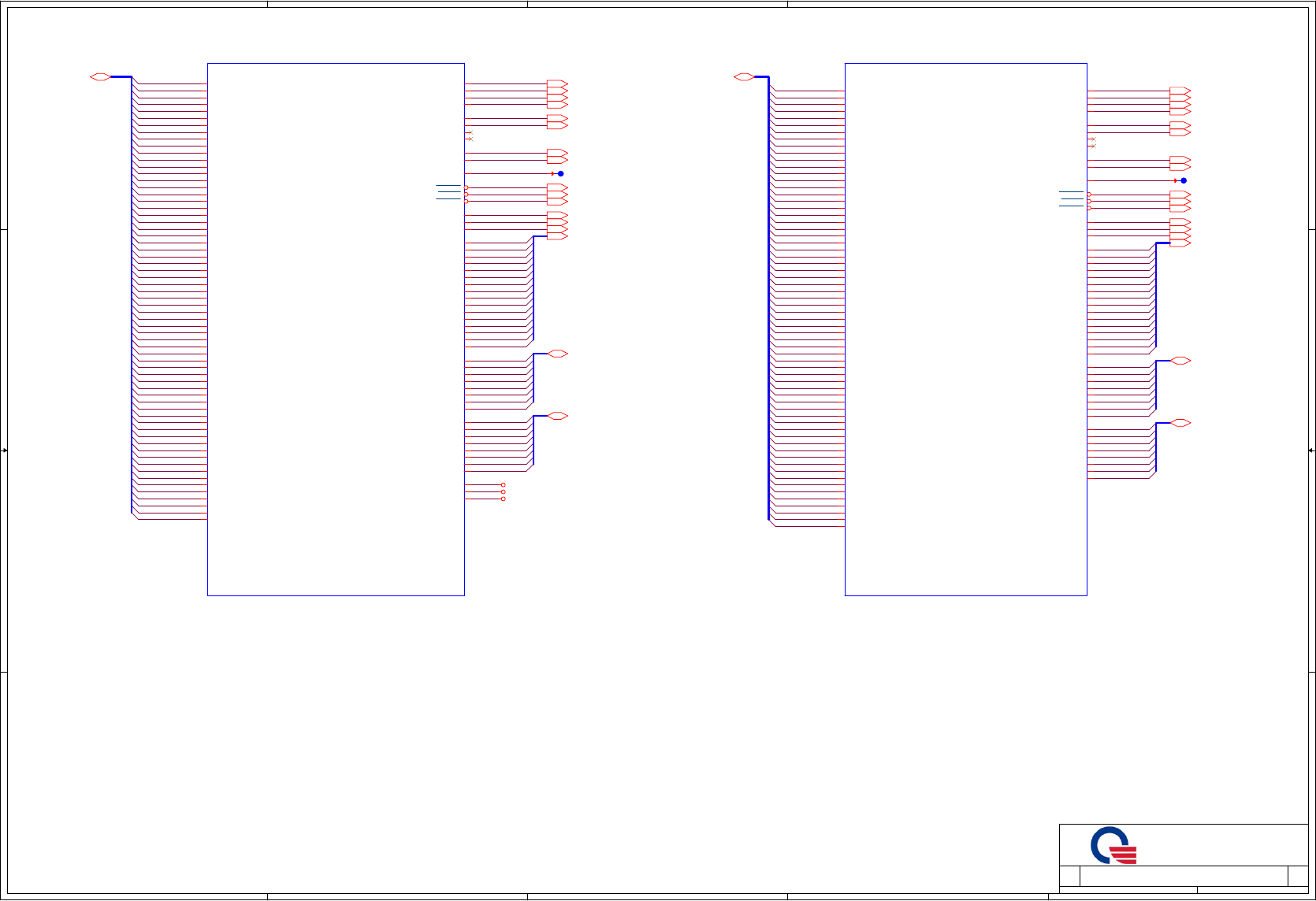The width and height of the screenshot is (1316, 901).
Task: Click the company logo in the title block
Action: click(1113, 845)
